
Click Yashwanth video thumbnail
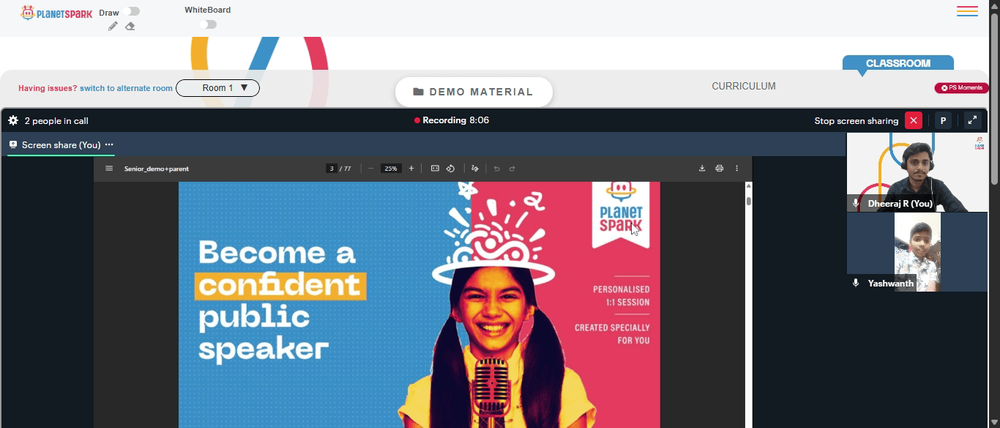(916, 252)
